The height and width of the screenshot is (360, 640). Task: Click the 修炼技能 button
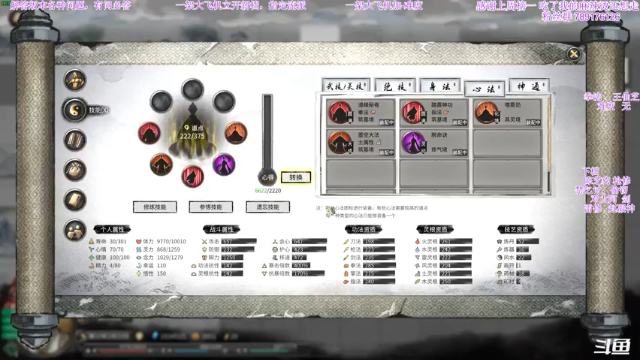click(x=155, y=207)
